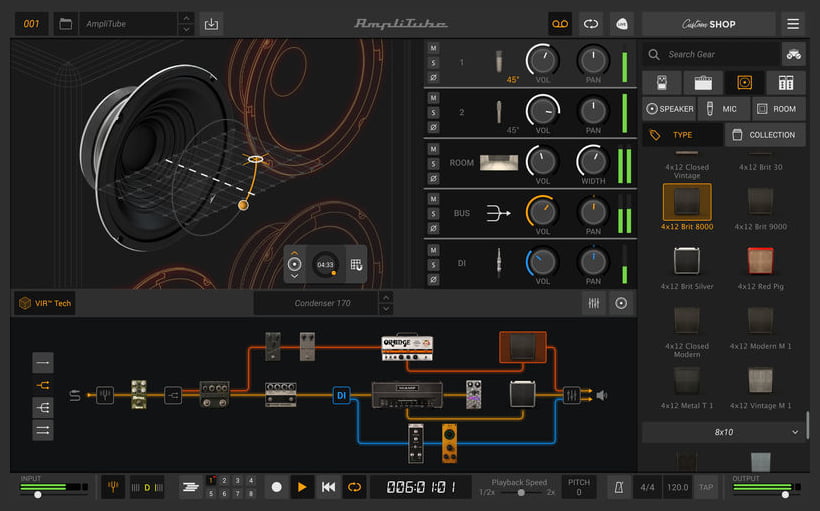
Task: Expand the 8x10 cabinet section
Action: (x=724, y=432)
